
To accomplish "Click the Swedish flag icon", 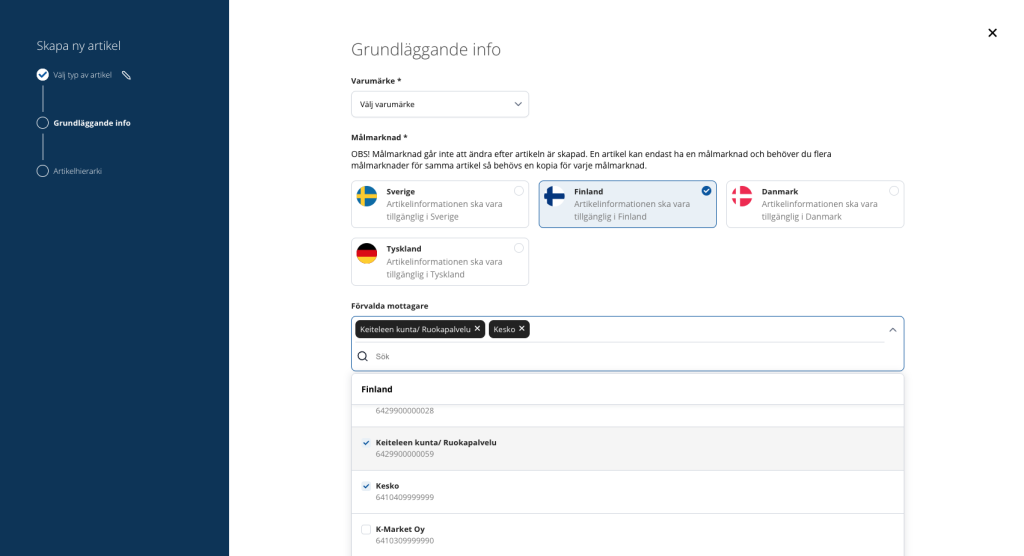I will pos(367,196).
